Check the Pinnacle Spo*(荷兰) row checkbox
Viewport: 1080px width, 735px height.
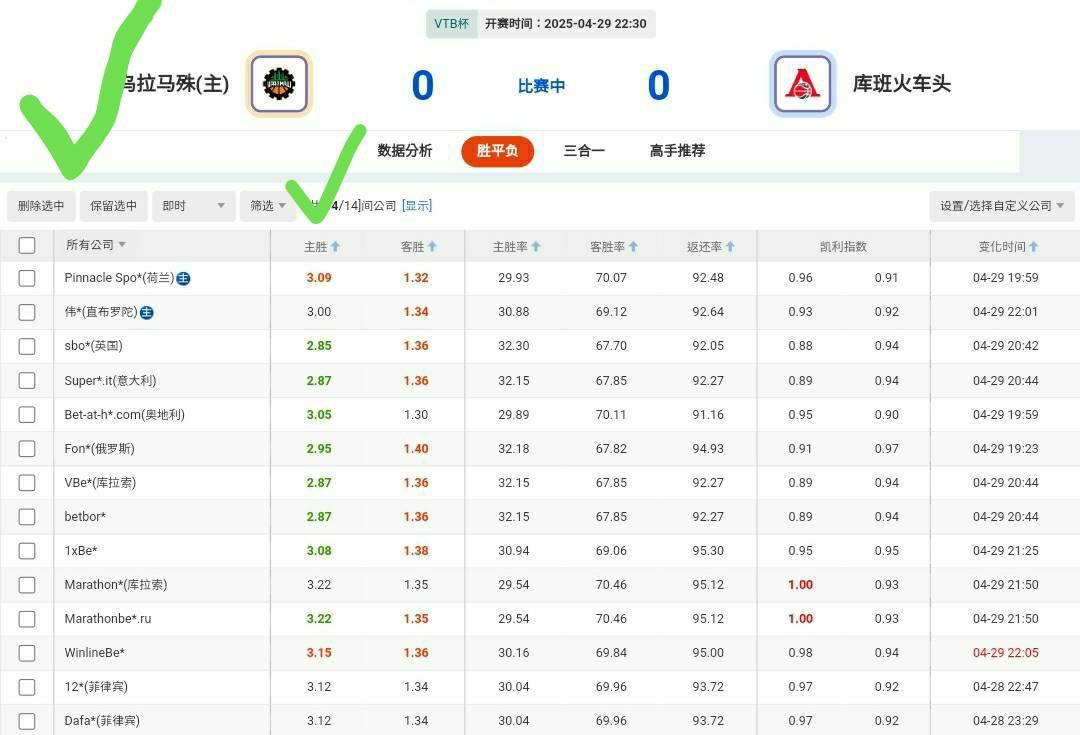click(x=27, y=278)
